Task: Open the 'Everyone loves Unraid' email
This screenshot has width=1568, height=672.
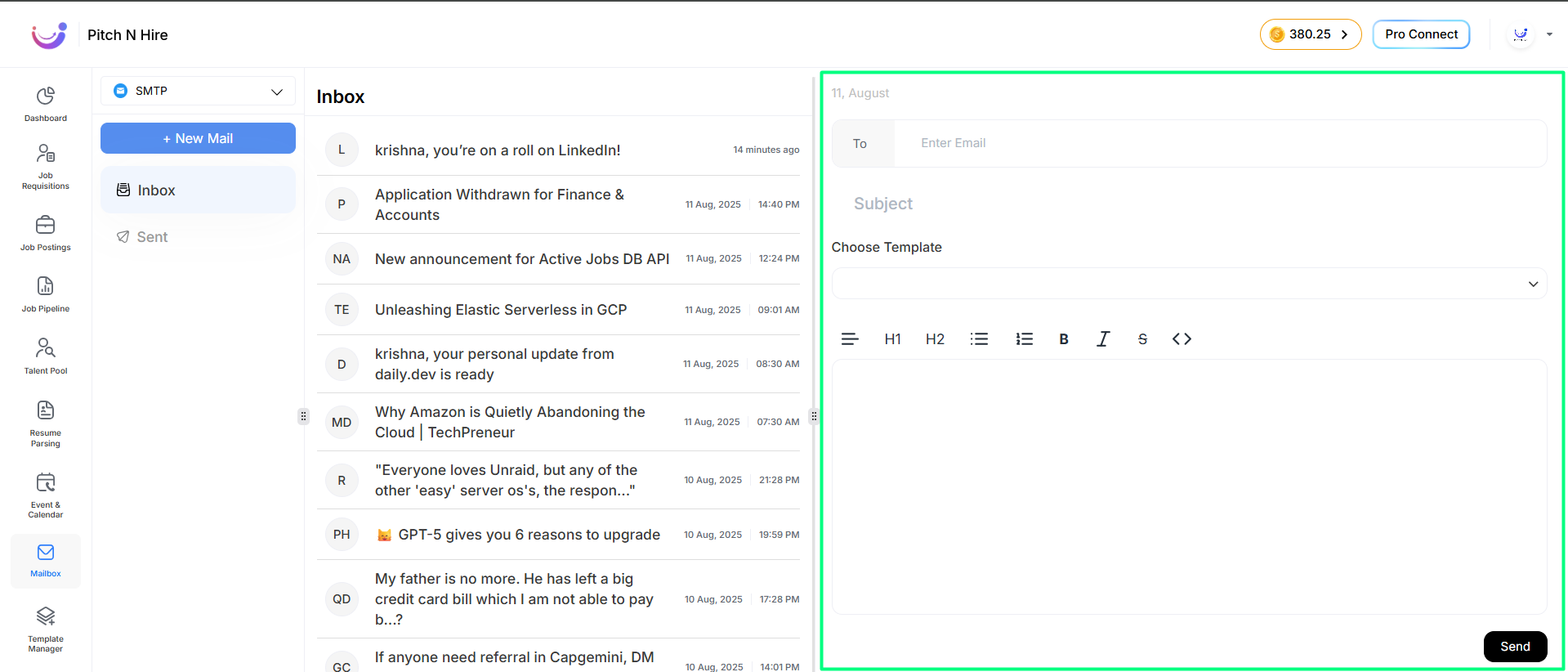Action: pyautogui.click(x=558, y=480)
